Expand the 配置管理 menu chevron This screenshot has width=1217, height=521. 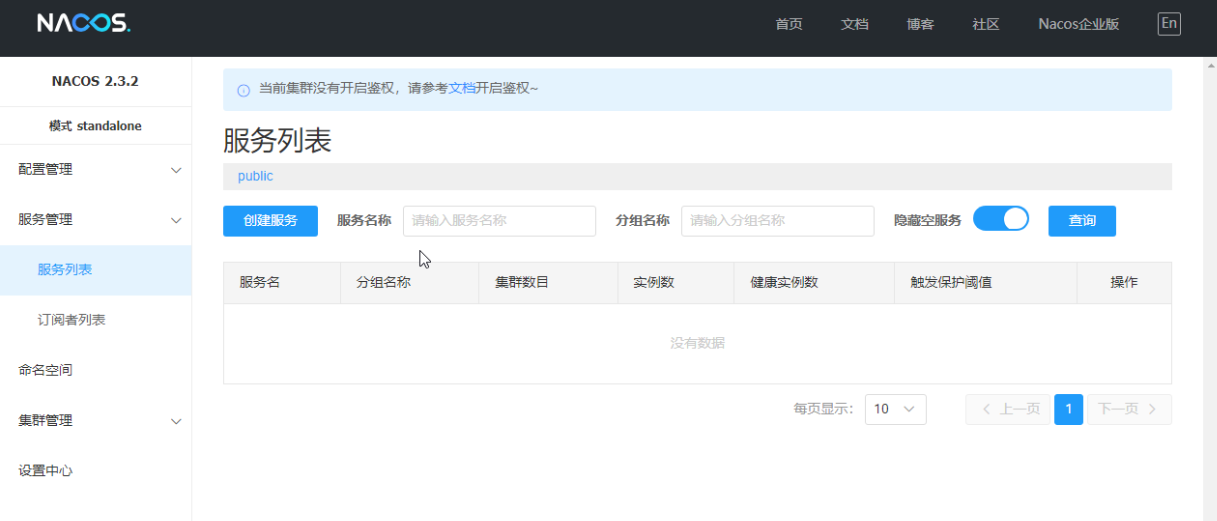176,170
